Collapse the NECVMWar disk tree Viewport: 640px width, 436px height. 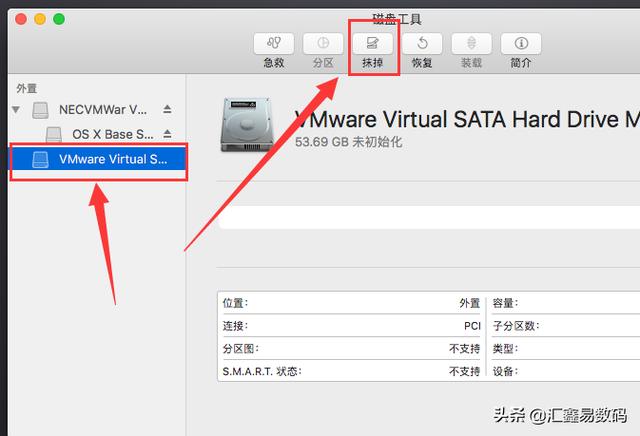pos(16,109)
